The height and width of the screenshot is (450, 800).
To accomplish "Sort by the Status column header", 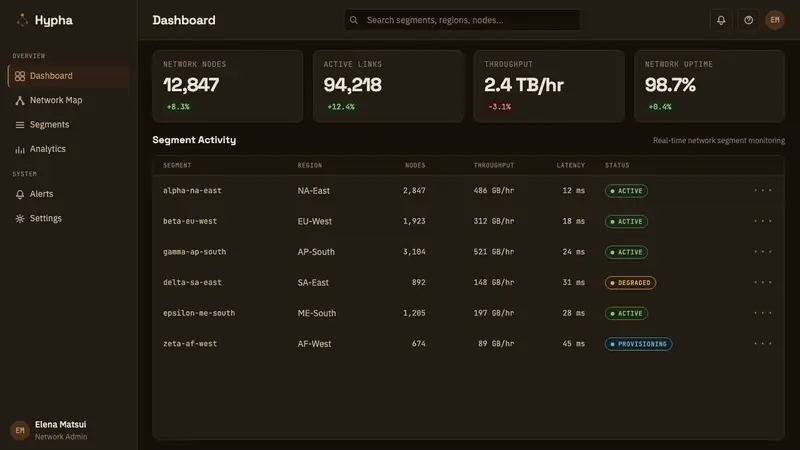I will (617, 165).
